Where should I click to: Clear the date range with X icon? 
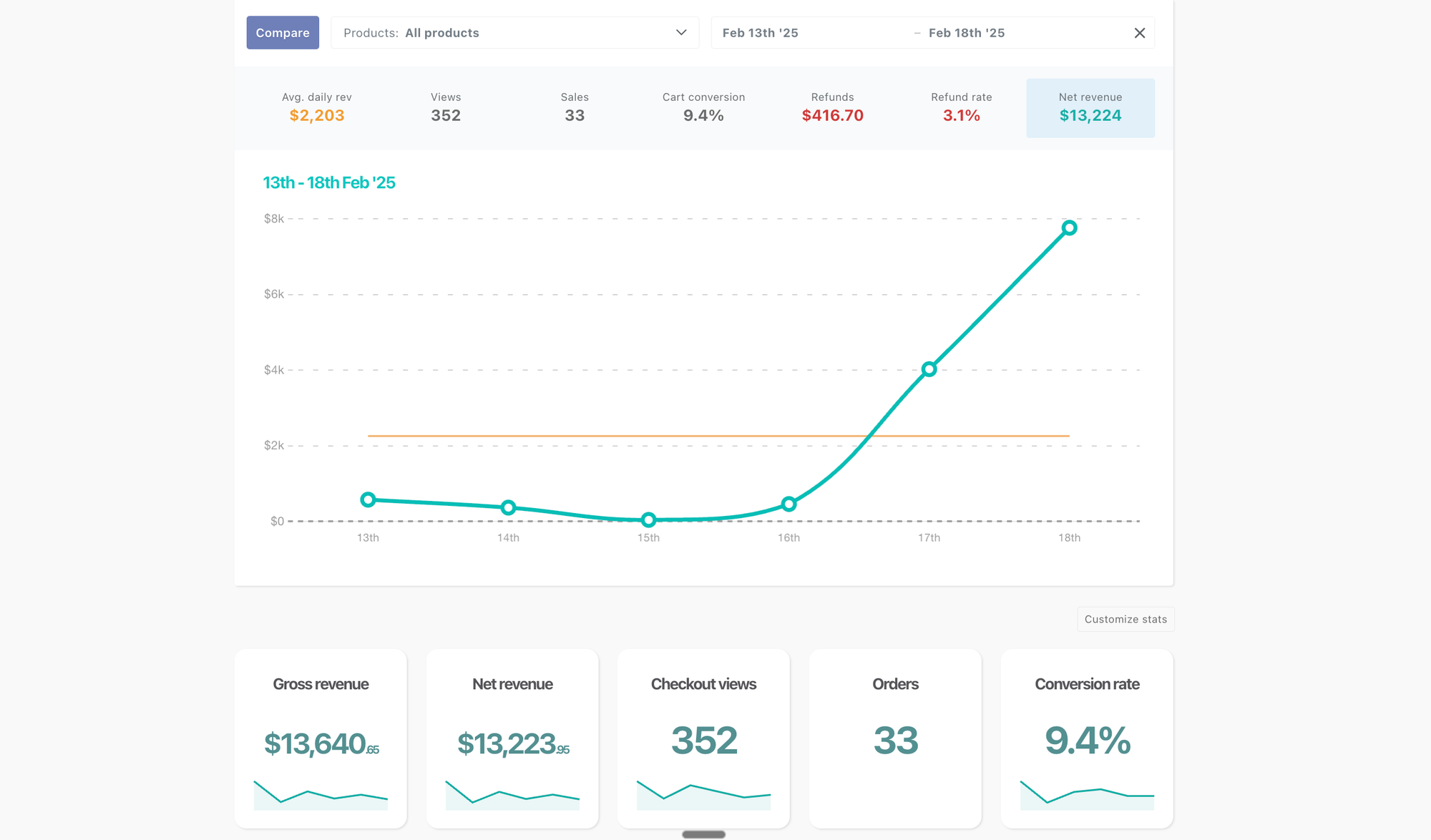1139,33
